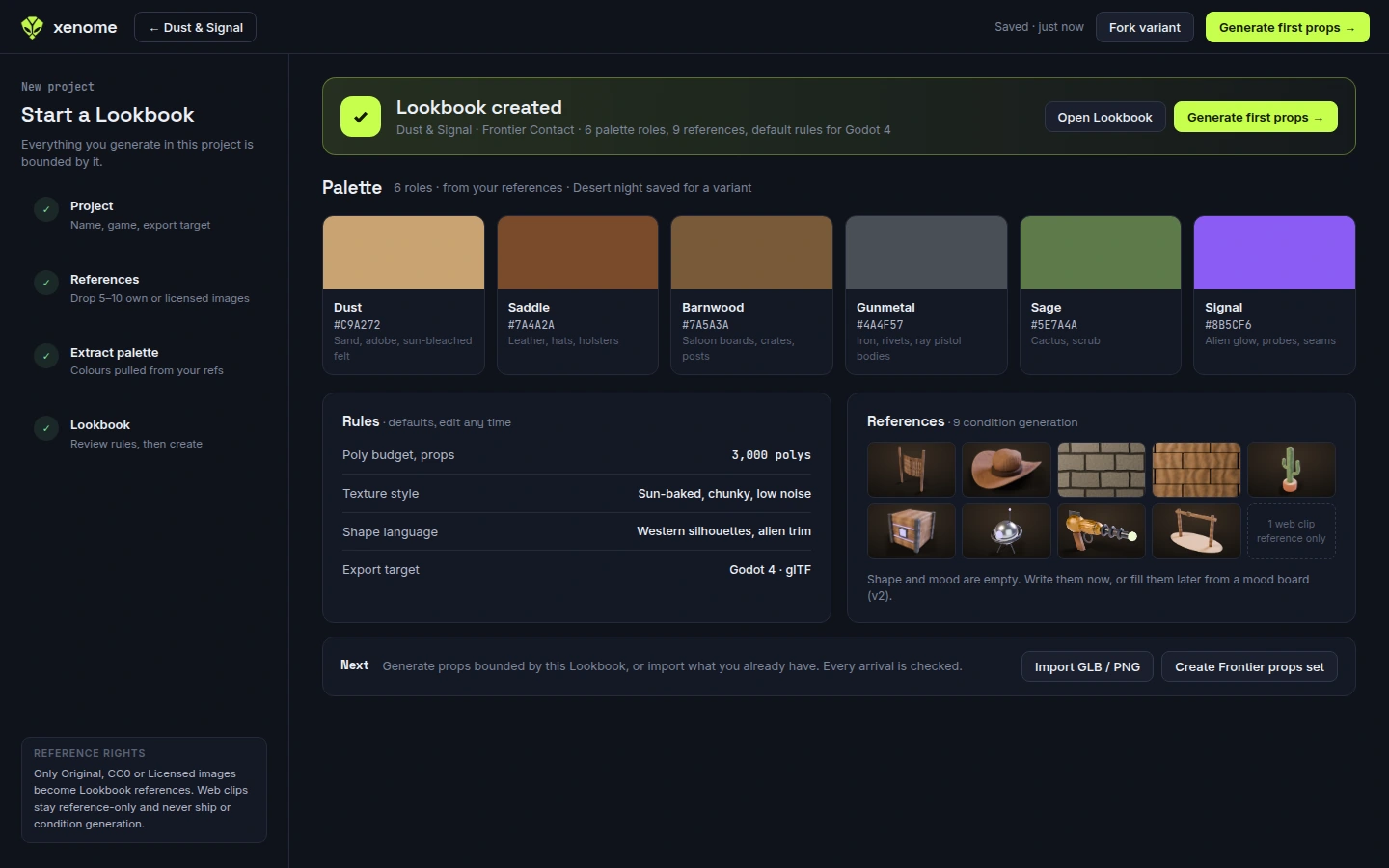Select the Sage color swatch
The image size is (1389, 868).
pos(1101,253)
